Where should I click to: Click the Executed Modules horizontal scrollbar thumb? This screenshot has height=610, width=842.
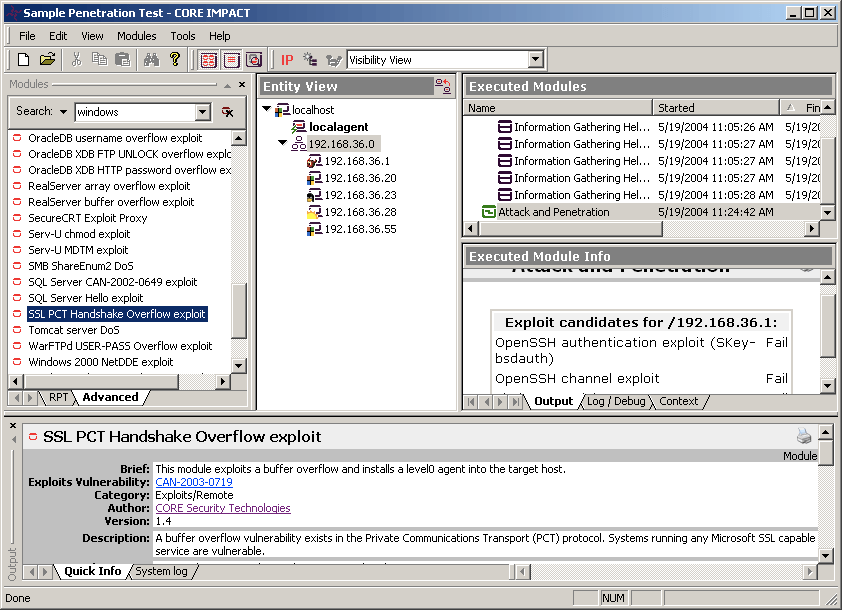[x=571, y=229]
